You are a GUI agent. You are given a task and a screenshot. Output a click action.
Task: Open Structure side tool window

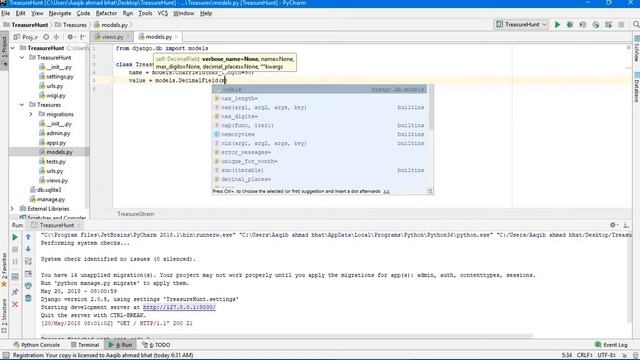coord(4,316)
